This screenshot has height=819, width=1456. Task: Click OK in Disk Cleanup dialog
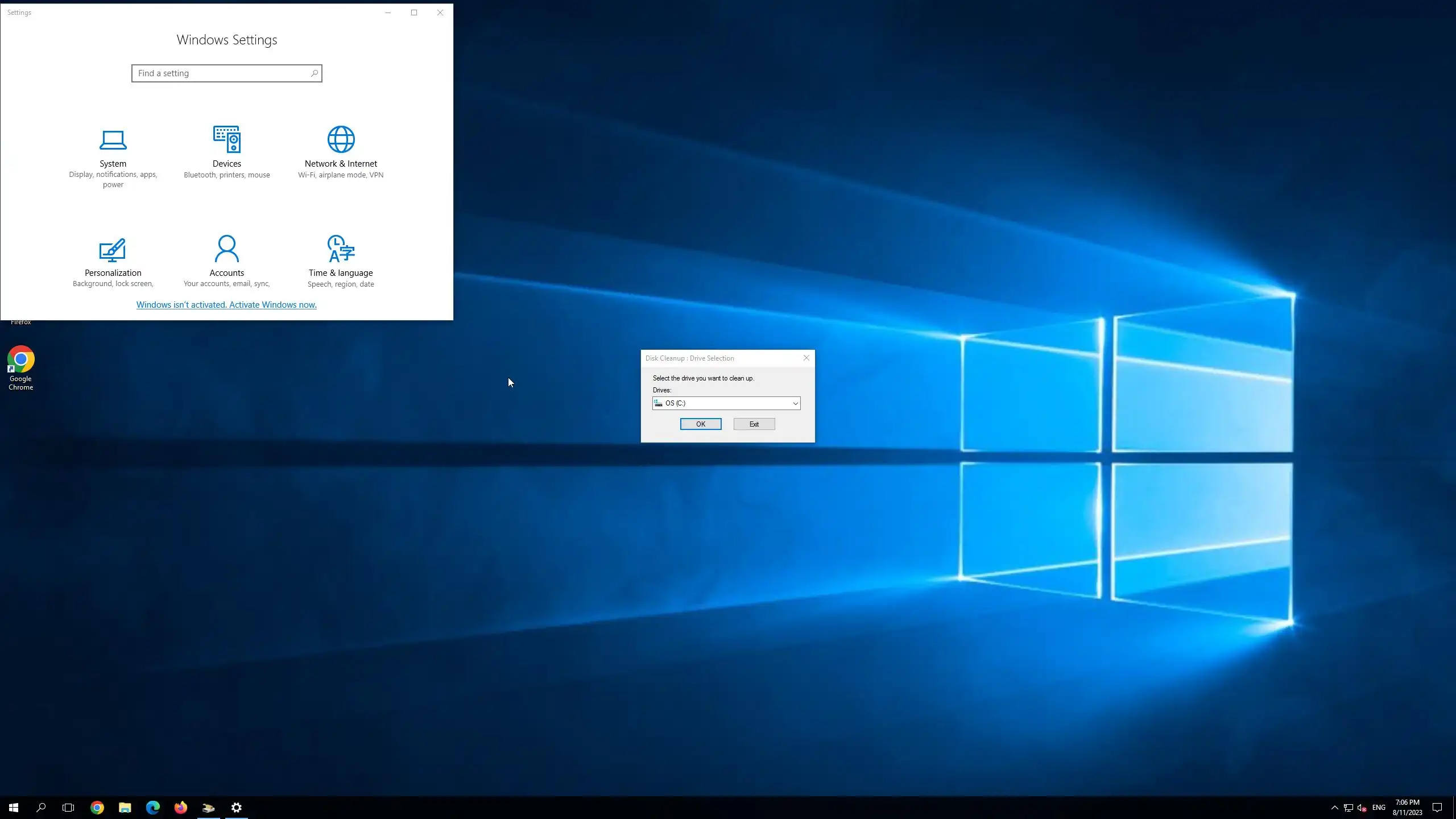[700, 424]
